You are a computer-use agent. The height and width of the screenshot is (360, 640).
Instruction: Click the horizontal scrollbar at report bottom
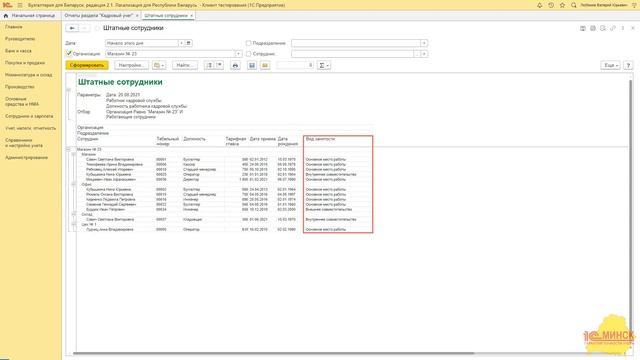(273, 353)
